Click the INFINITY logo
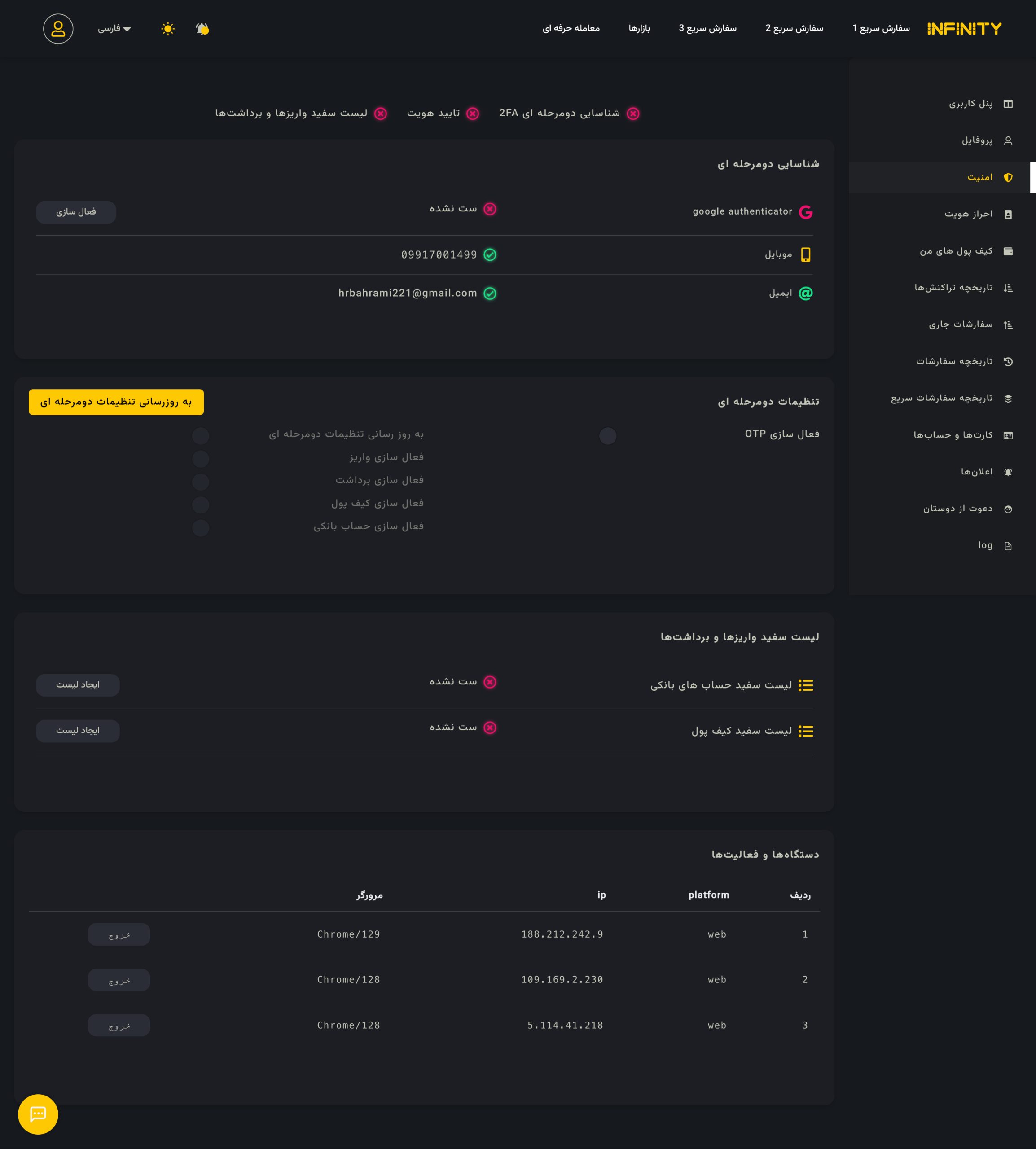This screenshot has height=1149, width=1036. click(x=964, y=29)
